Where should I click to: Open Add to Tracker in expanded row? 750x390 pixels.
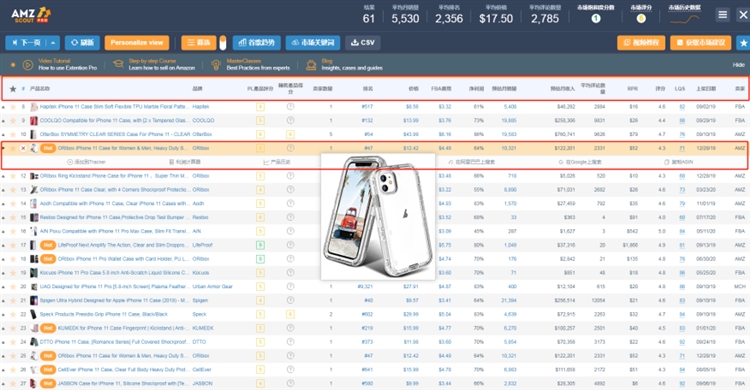pyautogui.click(x=86, y=162)
